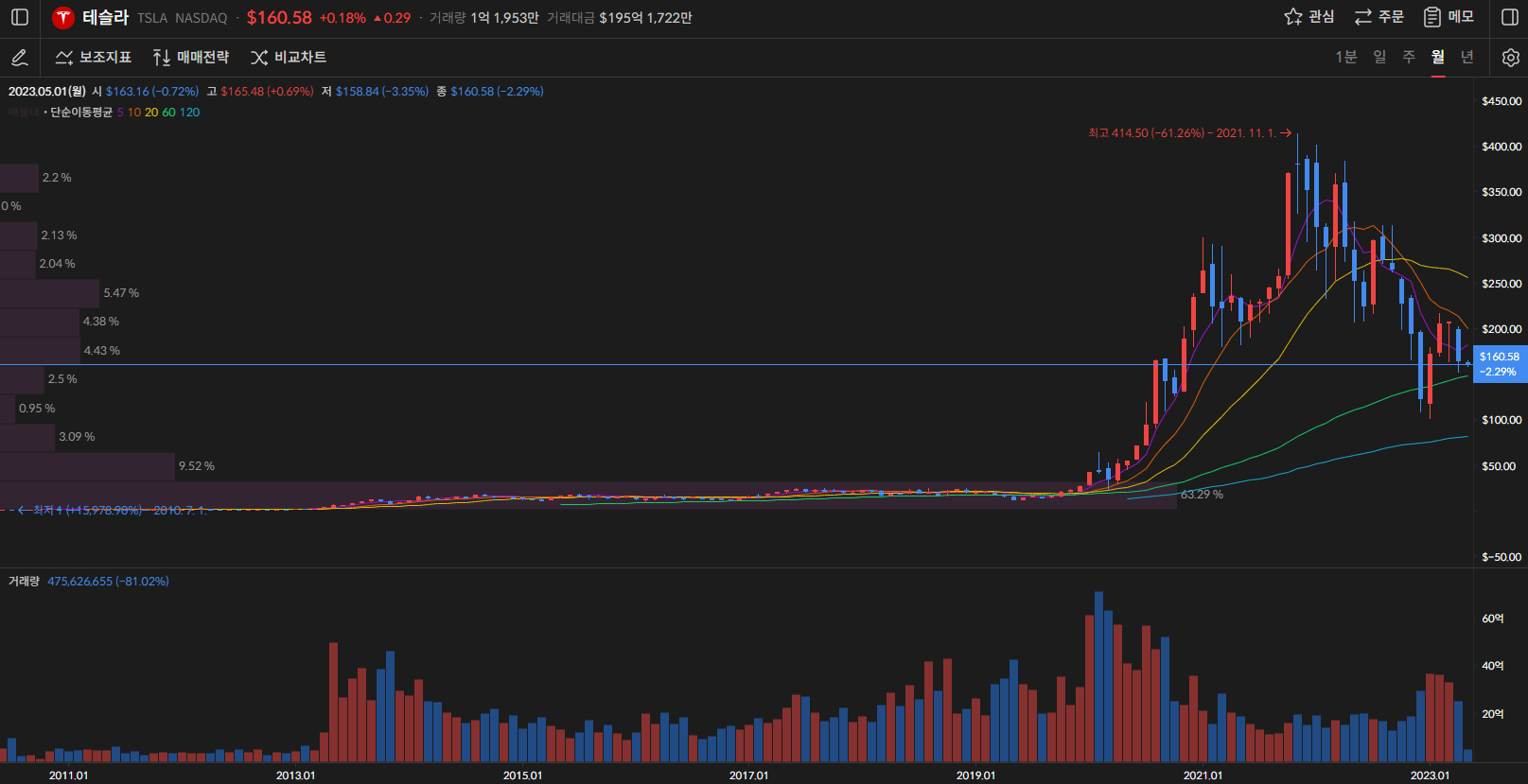1528x784 pixels.
Task: Click the current price $160.58 axis tag
Action: point(1500,364)
